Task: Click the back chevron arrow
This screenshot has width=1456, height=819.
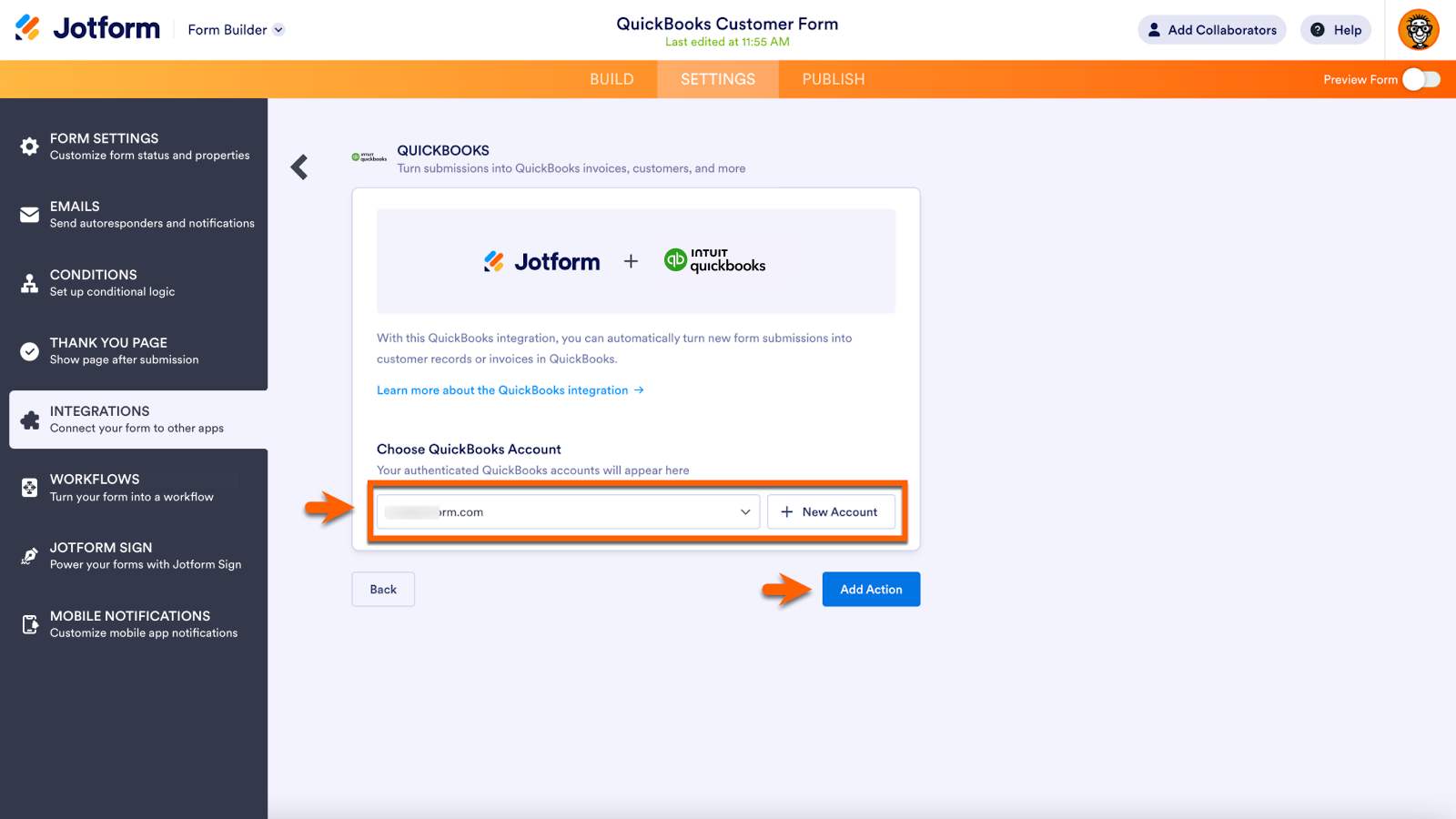Action: pyautogui.click(x=299, y=167)
